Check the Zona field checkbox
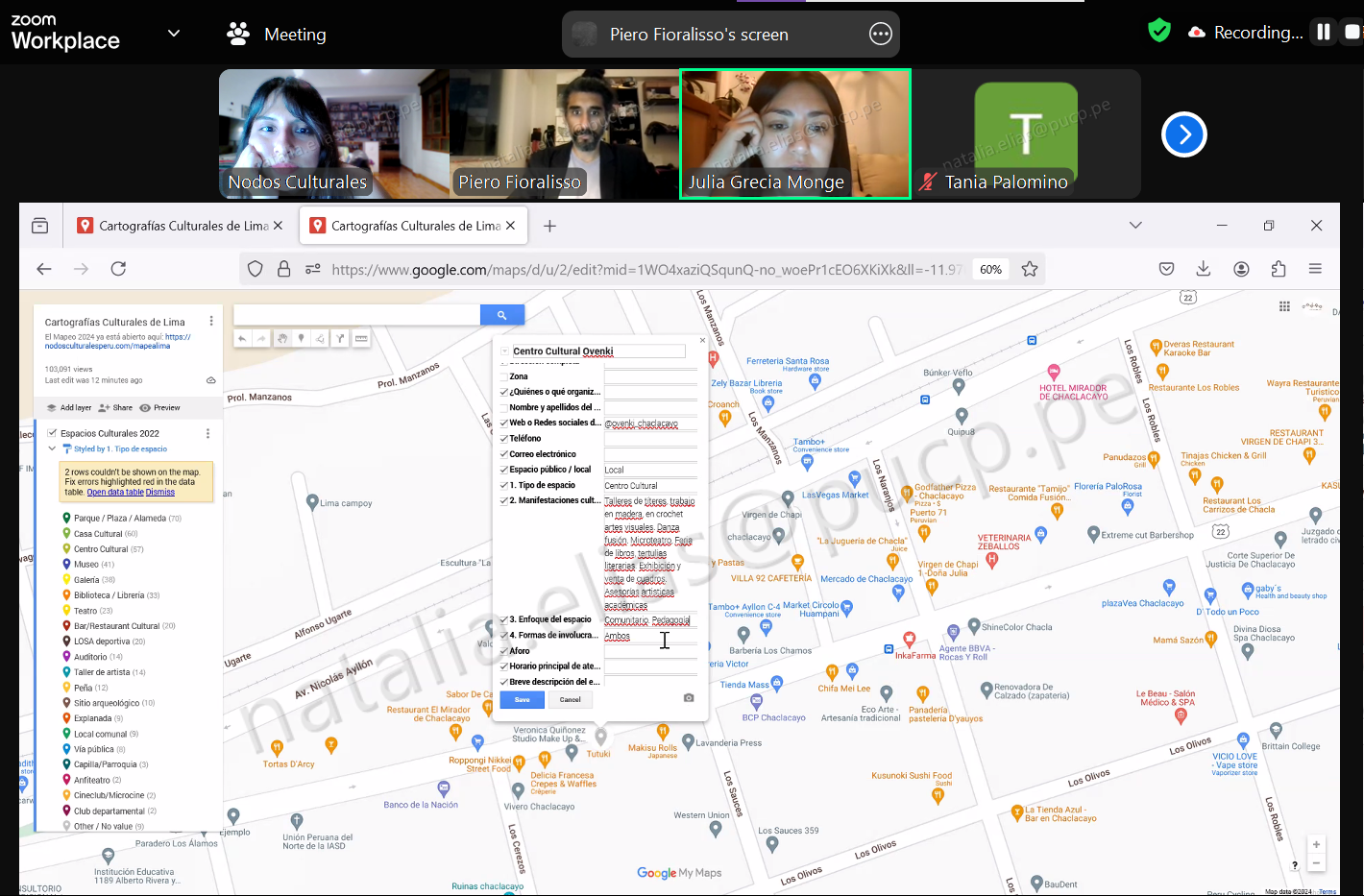The width and height of the screenshot is (1364, 896). 503,376
